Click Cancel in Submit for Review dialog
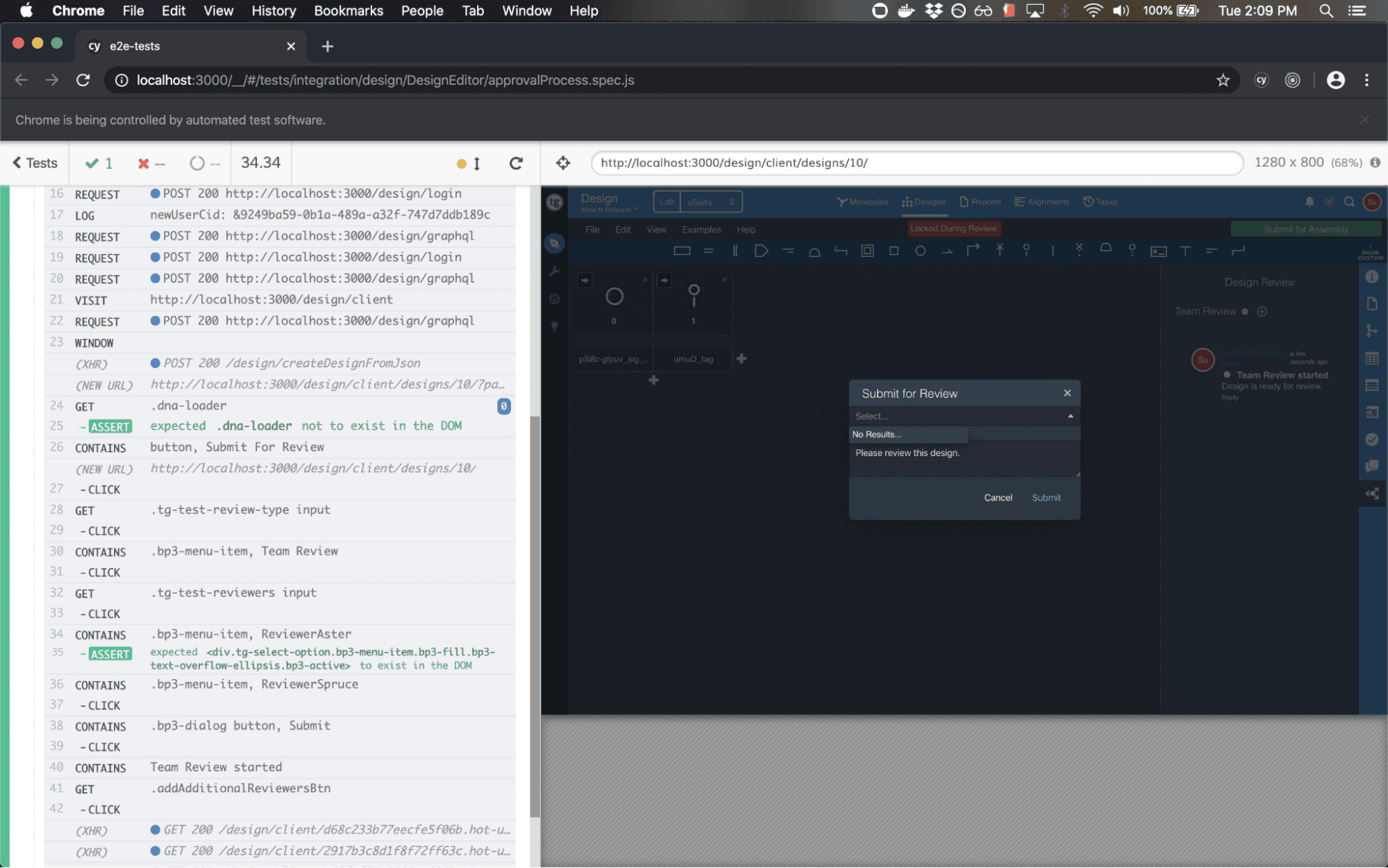The width and height of the screenshot is (1388, 868). pos(998,497)
